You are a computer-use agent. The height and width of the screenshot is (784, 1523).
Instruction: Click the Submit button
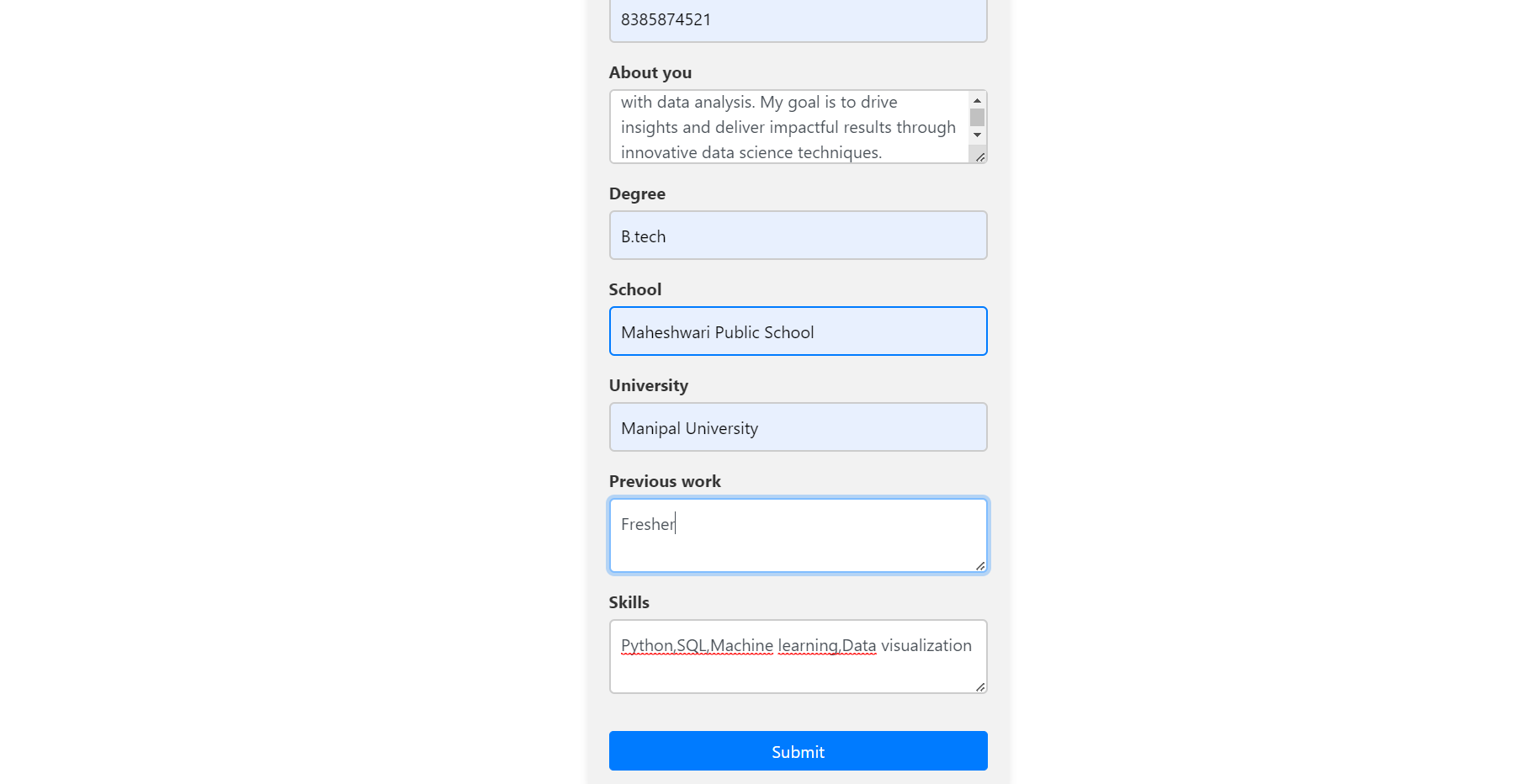tap(798, 750)
